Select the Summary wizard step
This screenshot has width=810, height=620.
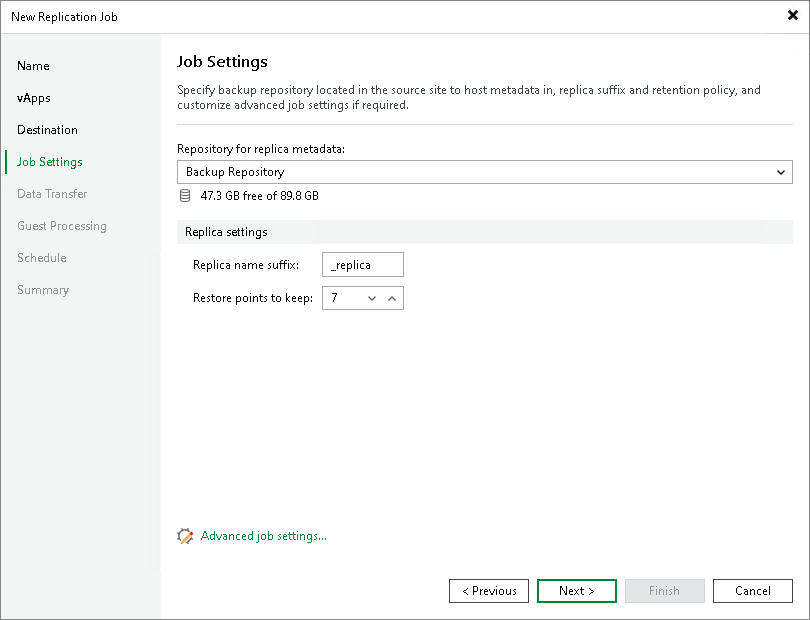[43, 290]
